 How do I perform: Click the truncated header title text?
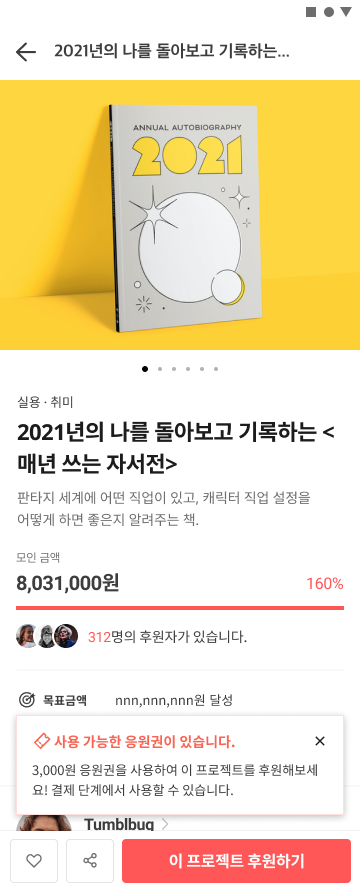[172, 52]
